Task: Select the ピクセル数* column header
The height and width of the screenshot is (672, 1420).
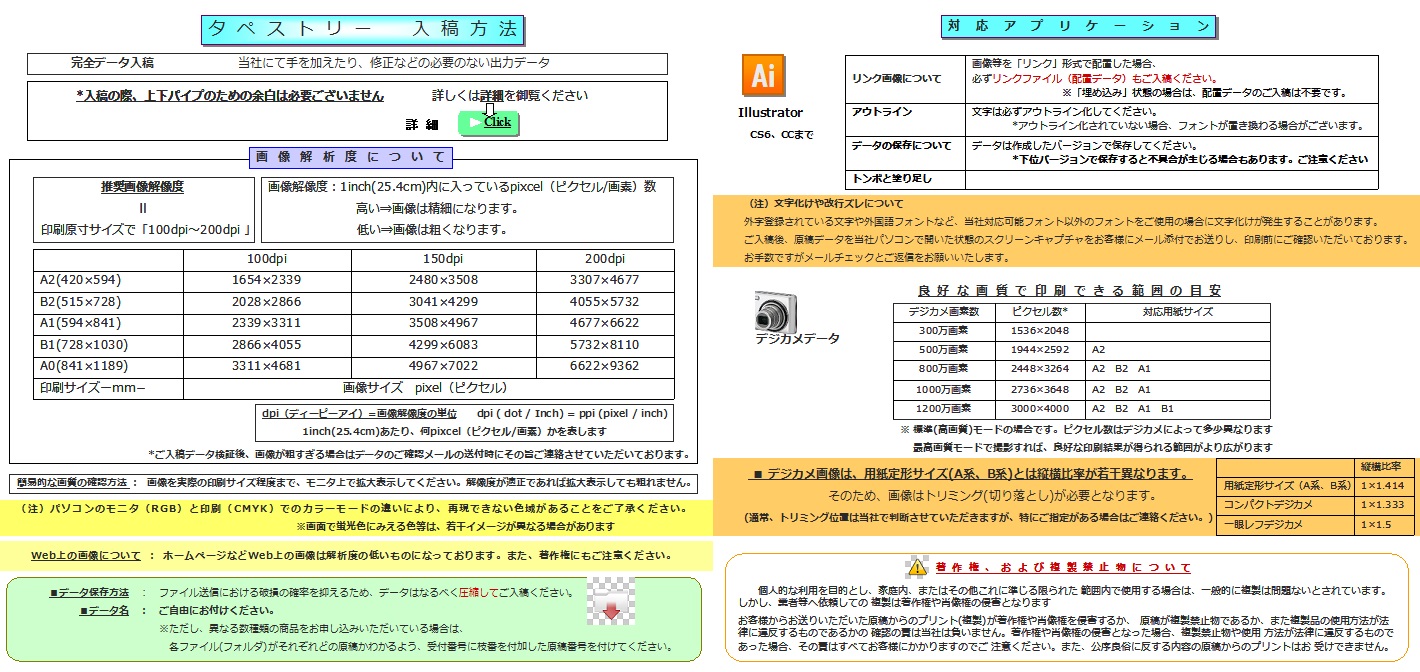Action: pyautogui.click(x=1040, y=313)
